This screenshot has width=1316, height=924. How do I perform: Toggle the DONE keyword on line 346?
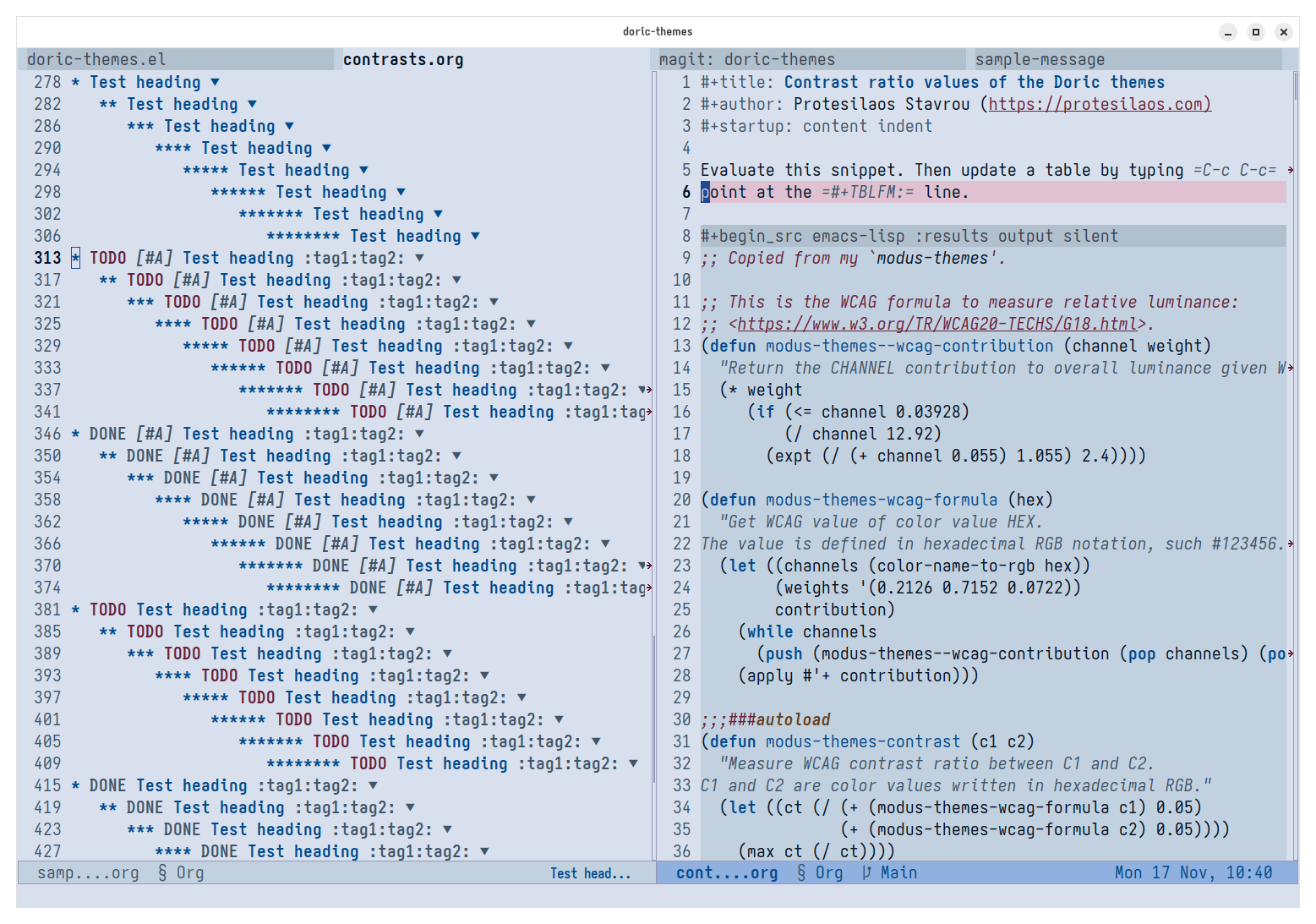pos(107,434)
